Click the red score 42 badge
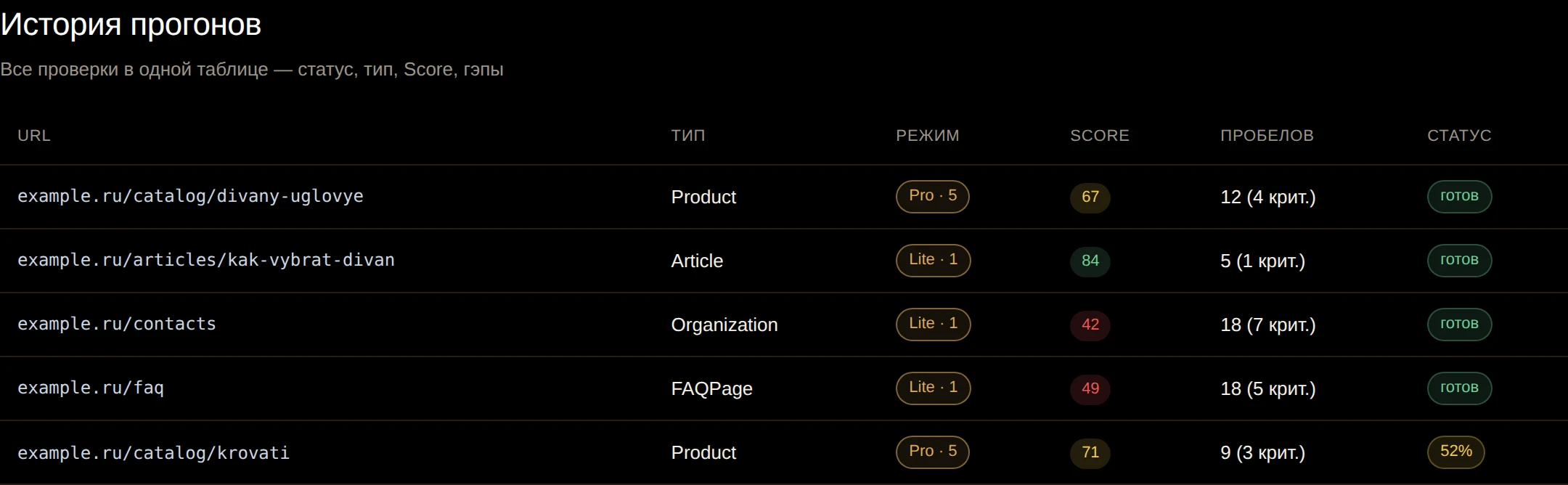Viewport: 1568px width, 485px height. 1090,325
